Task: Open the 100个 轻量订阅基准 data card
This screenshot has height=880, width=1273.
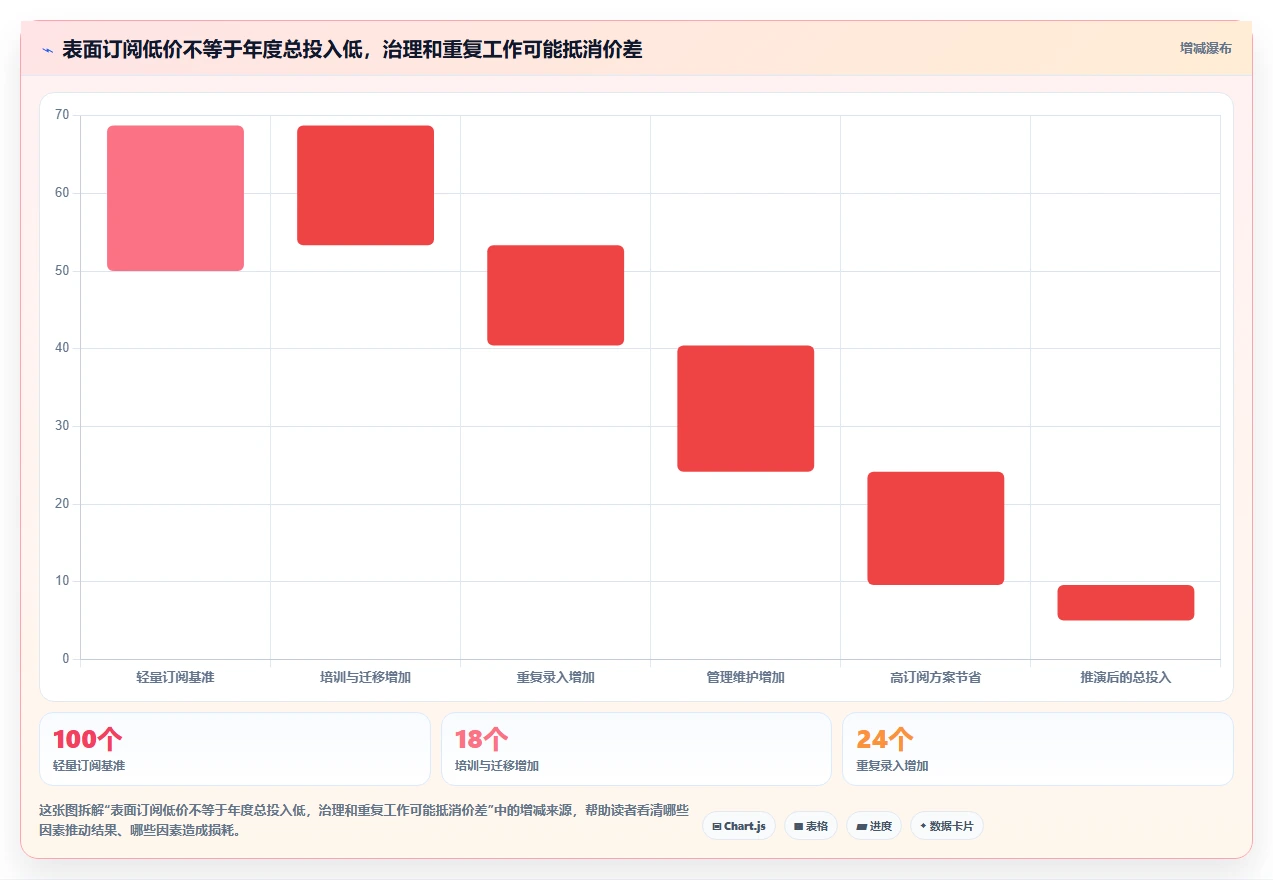Action: click(x=235, y=749)
